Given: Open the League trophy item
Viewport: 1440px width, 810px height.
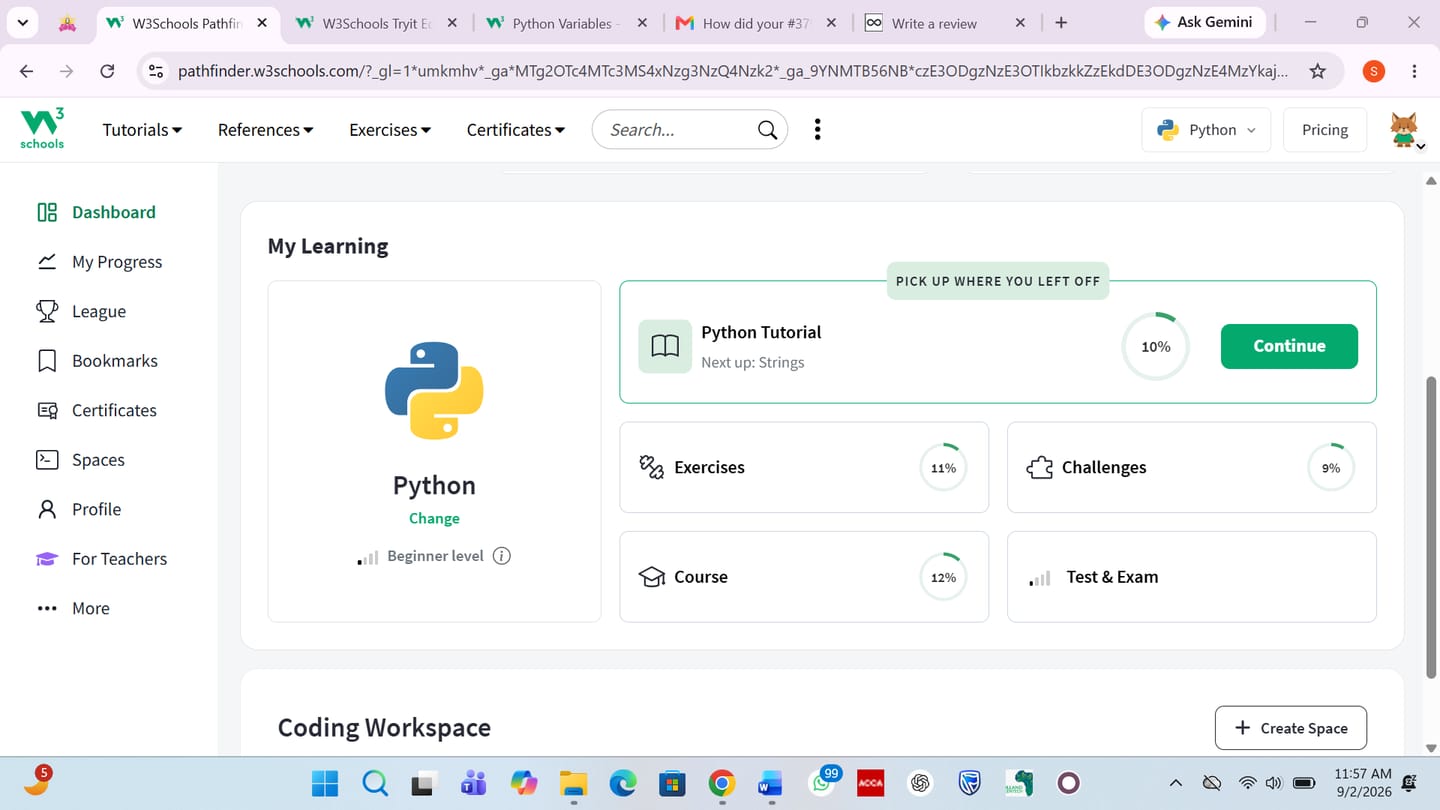Looking at the screenshot, I should [x=81, y=311].
